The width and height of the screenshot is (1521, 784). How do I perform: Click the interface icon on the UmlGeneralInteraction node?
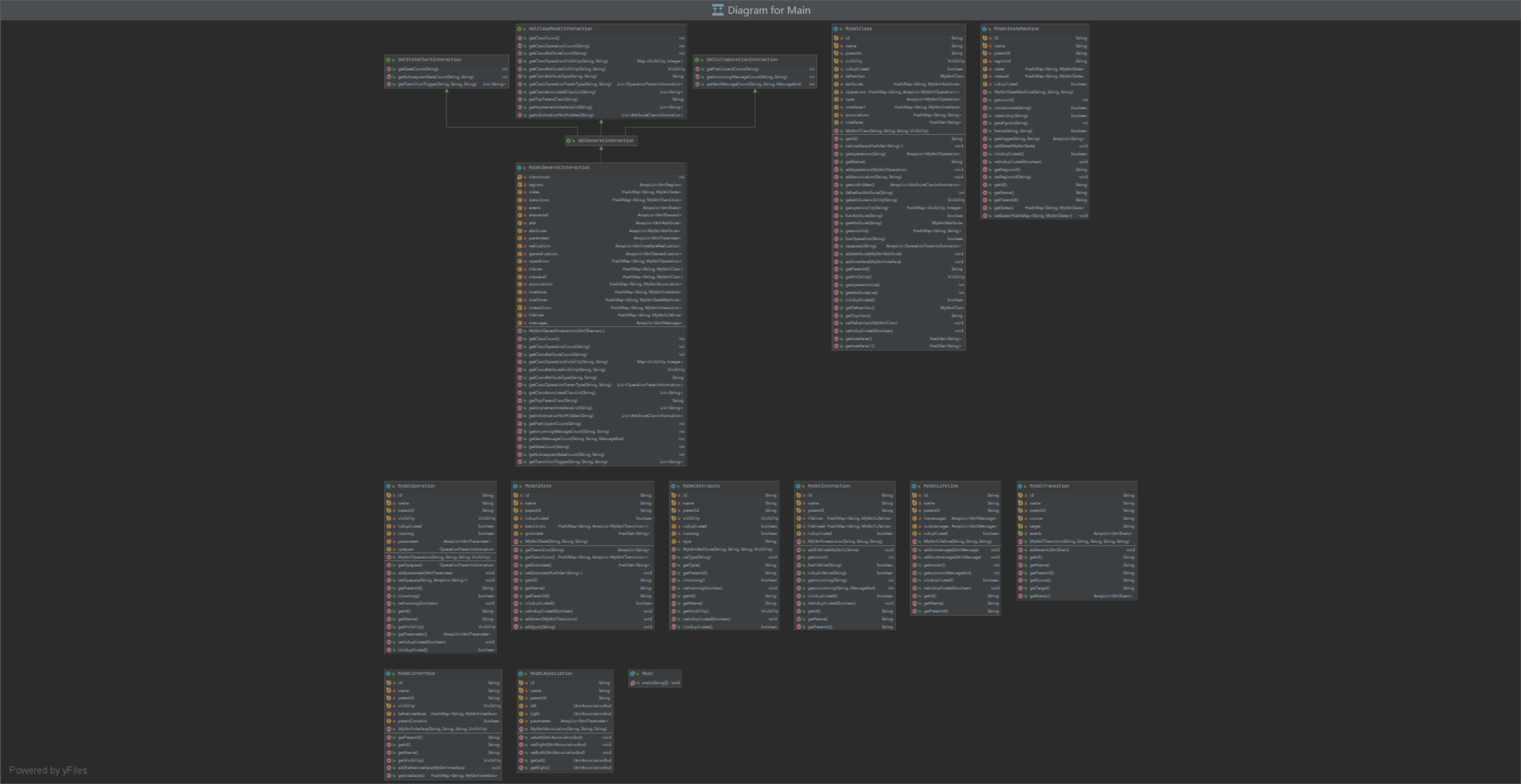pyautogui.click(x=569, y=140)
